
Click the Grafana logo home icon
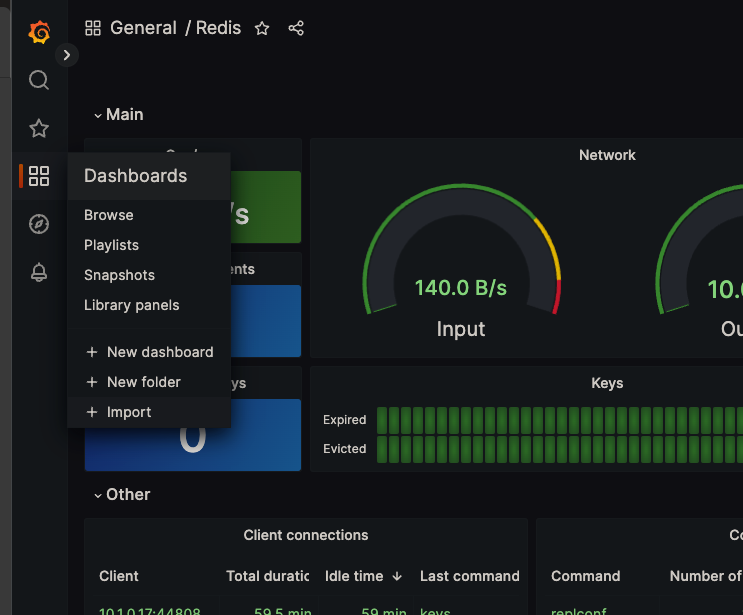pos(39,32)
